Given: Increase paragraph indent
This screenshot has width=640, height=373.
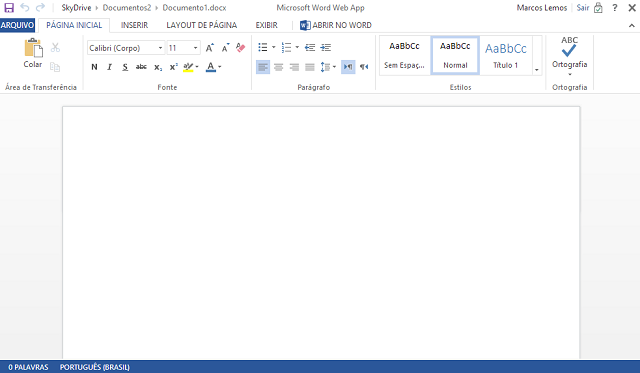Looking at the screenshot, I should [325, 47].
